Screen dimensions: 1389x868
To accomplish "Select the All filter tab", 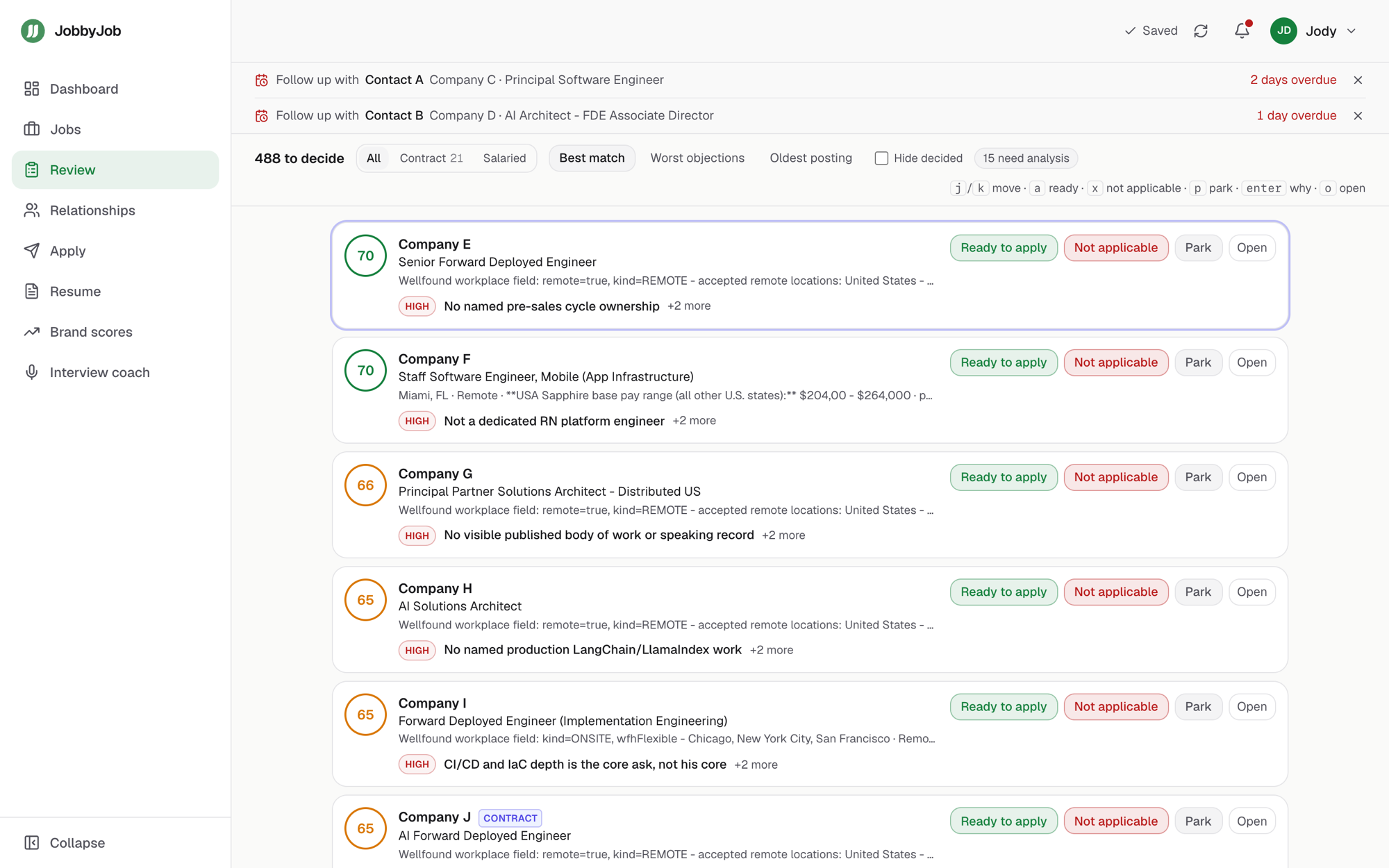I will pyautogui.click(x=374, y=158).
